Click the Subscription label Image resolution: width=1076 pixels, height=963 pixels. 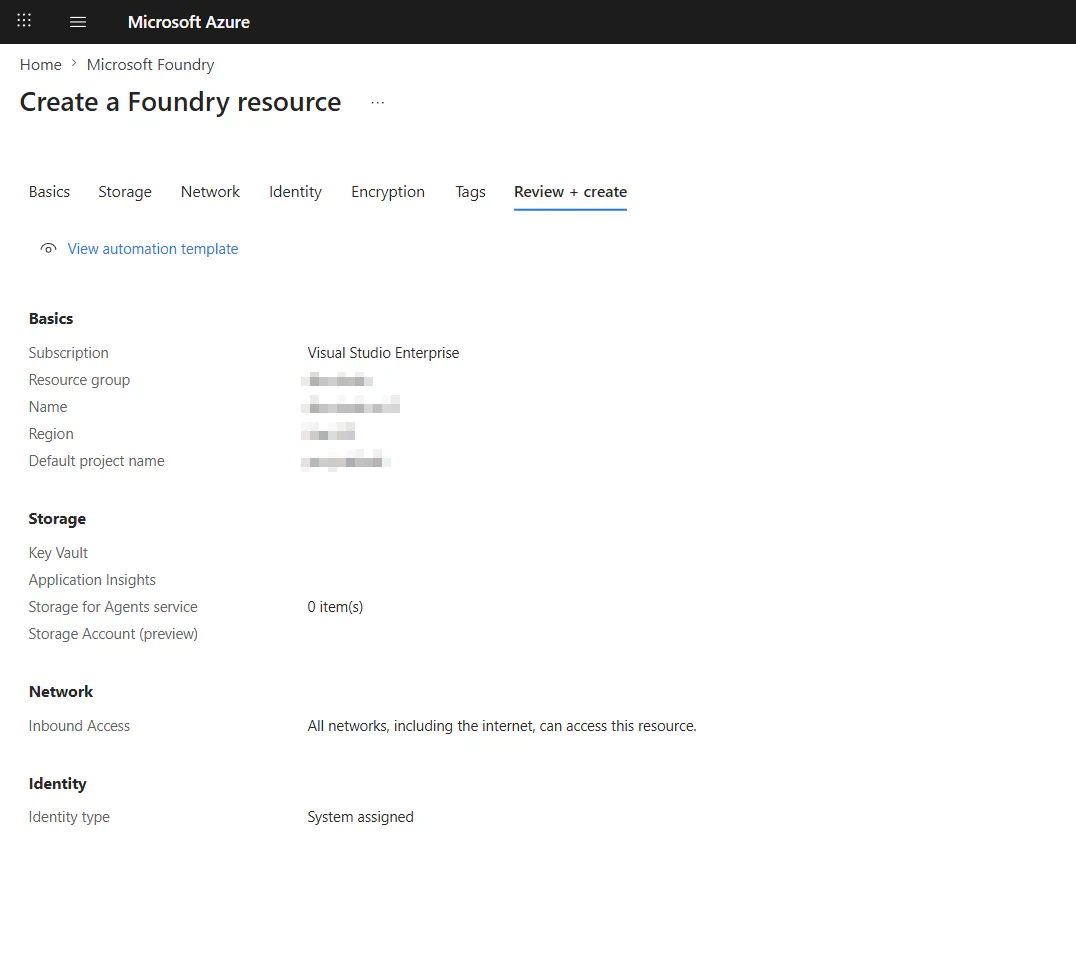tap(69, 353)
